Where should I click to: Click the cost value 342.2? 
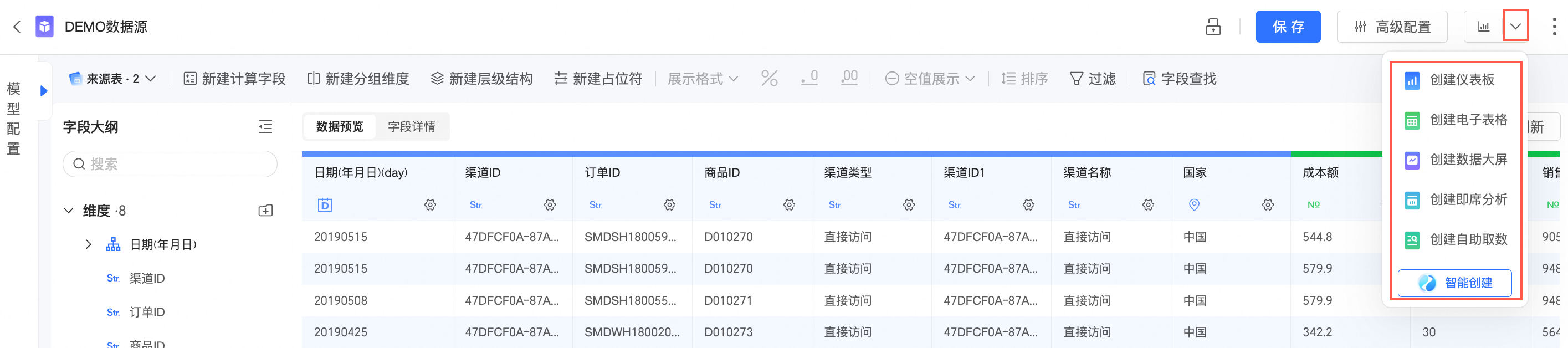click(x=1317, y=333)
